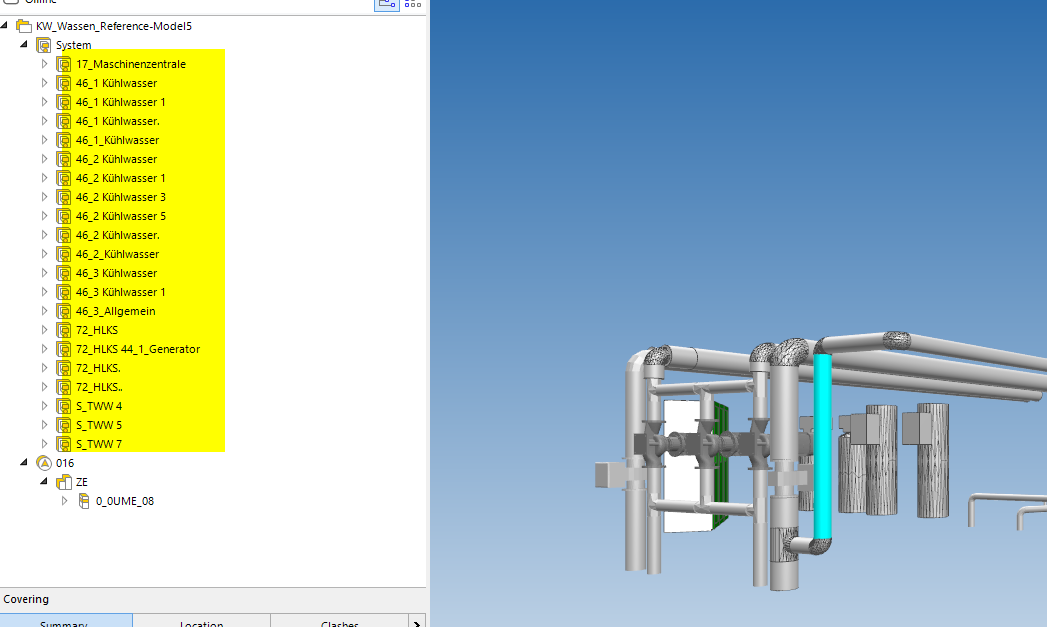Screen dimensions: 1047x627
Task: Click the S_TWW 7 system icon
Action: 64,444
